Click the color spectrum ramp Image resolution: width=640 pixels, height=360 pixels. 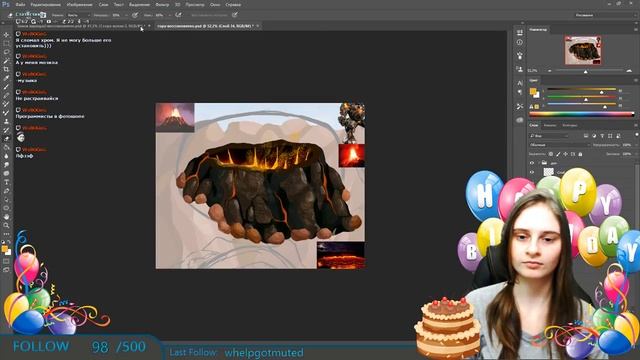pyautogui.click(x=581, y=115)
